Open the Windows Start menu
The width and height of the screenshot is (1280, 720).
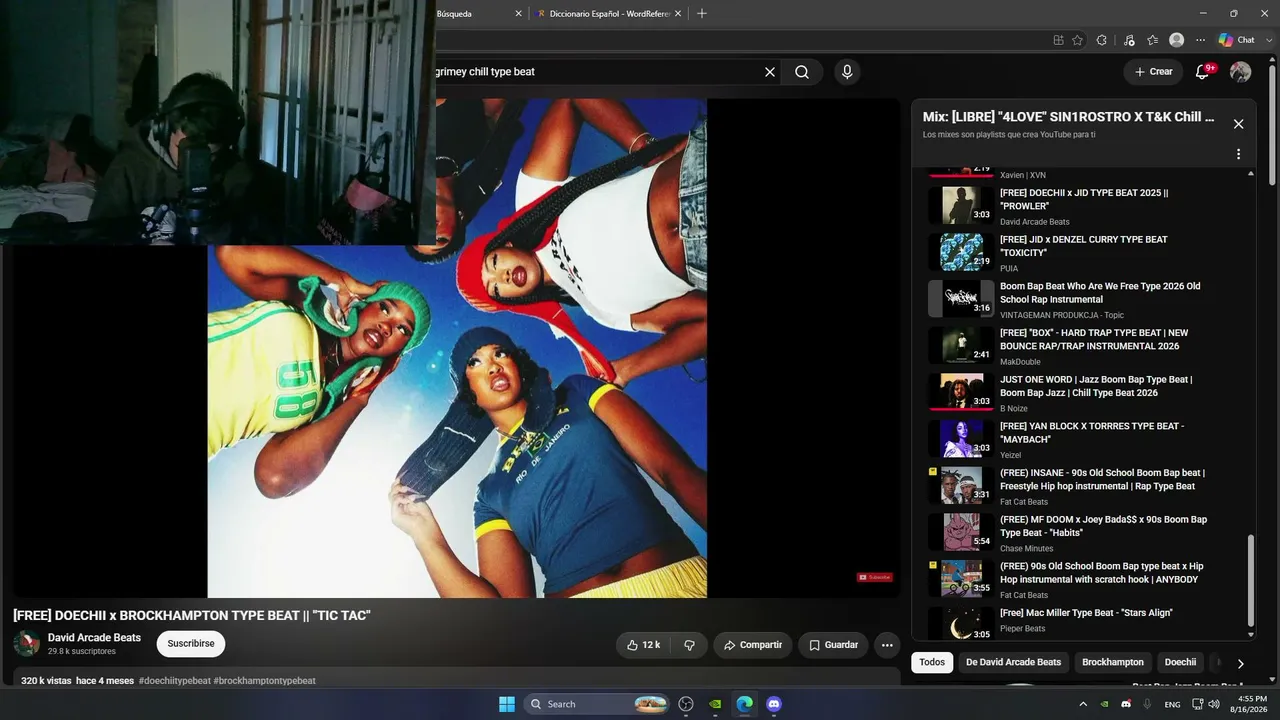[506, 704]
